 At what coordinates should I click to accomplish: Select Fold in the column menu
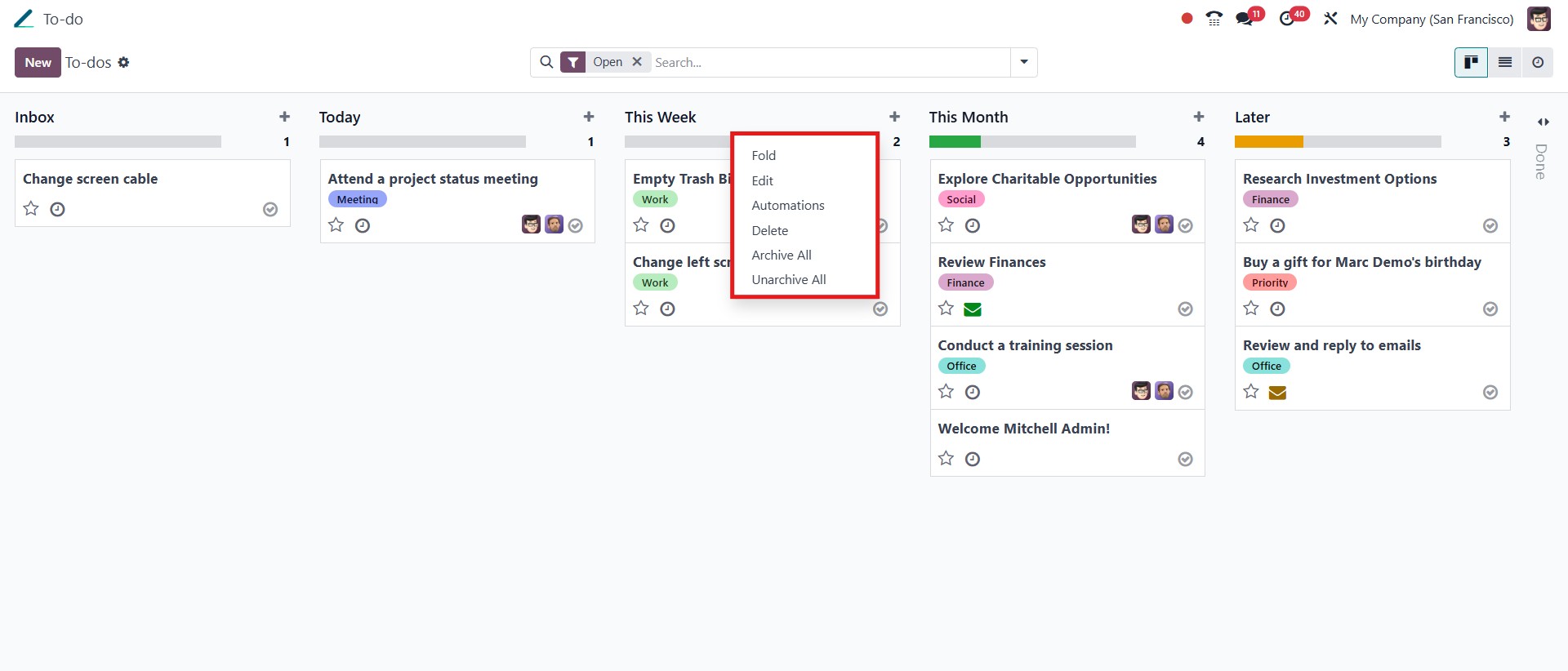pos(764,156)
